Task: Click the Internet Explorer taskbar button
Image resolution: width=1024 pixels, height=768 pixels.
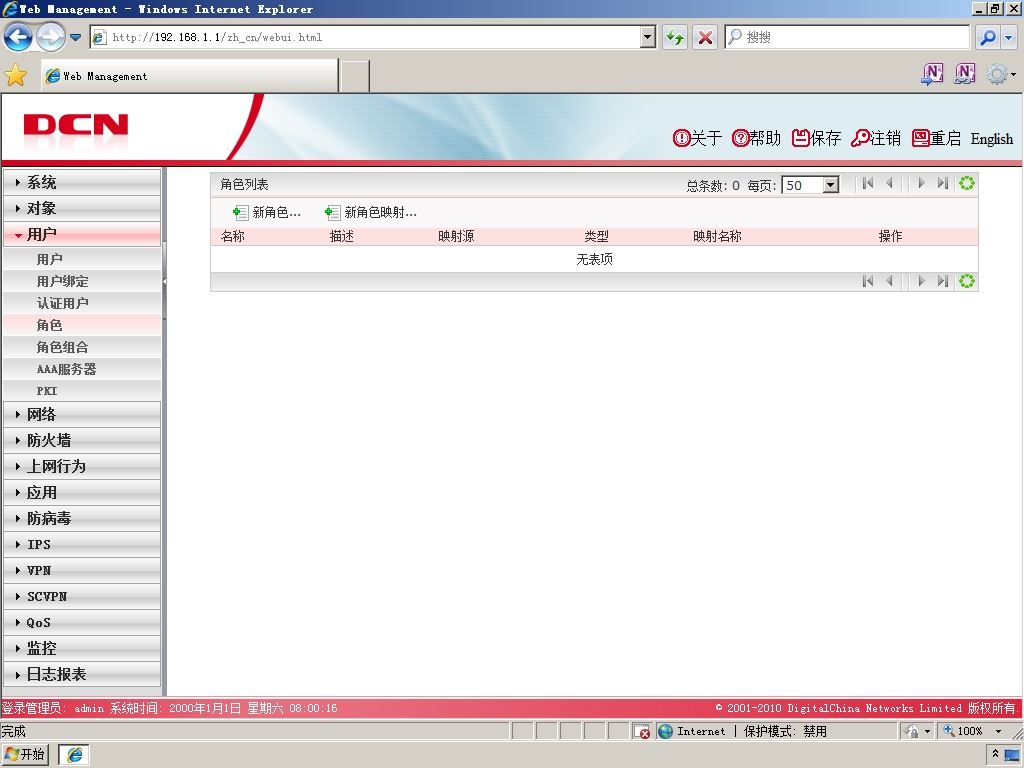Action: coord(74,755)
